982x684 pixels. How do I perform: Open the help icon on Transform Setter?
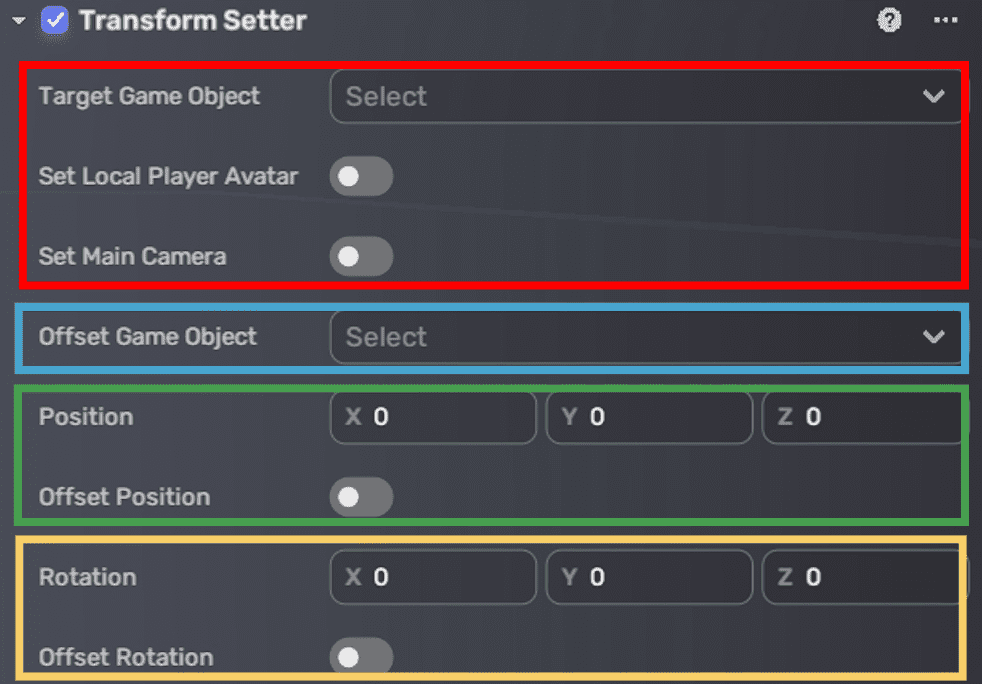click(x=889, y=20)
